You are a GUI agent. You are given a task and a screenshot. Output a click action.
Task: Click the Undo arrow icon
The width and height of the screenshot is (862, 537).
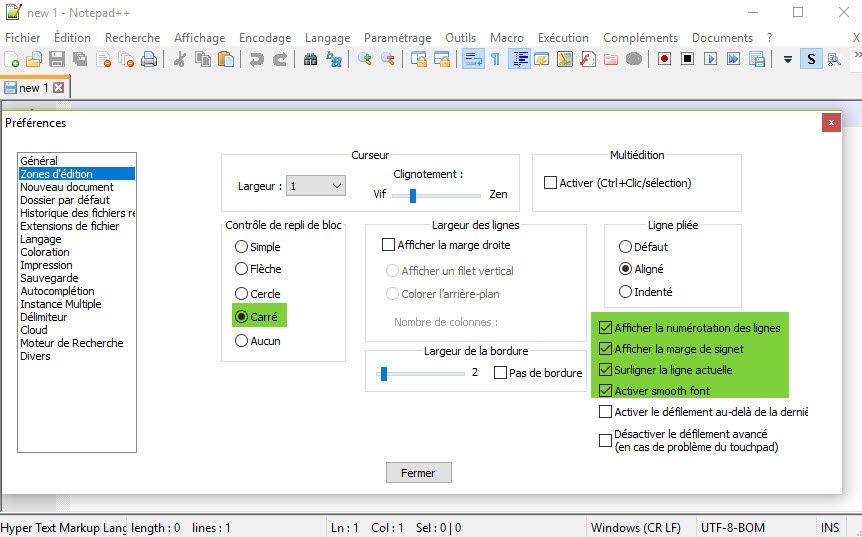pos(256,59)
